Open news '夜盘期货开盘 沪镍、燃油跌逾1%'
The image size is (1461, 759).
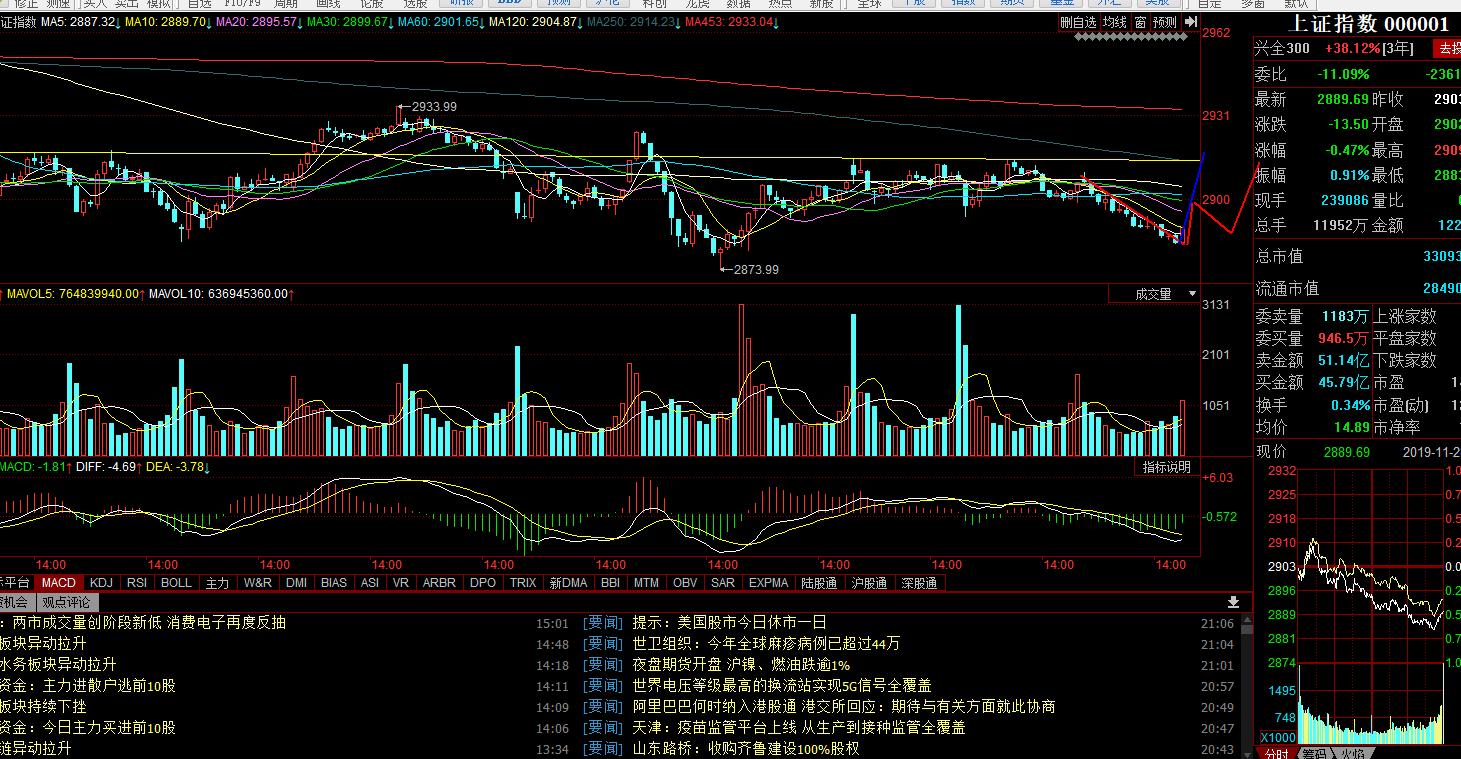tap(741, 664)
